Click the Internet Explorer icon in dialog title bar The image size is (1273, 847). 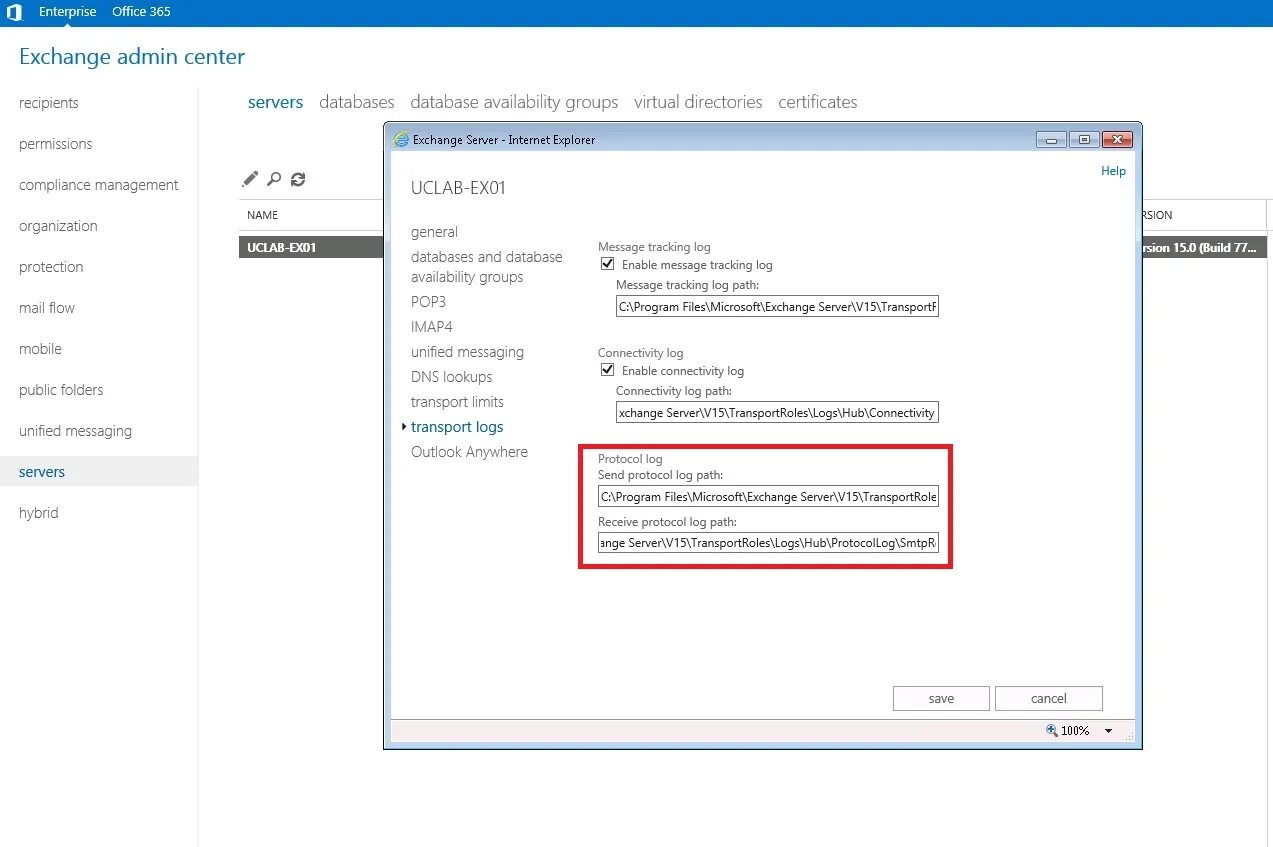pyautogui.click(x=402, y=140)
